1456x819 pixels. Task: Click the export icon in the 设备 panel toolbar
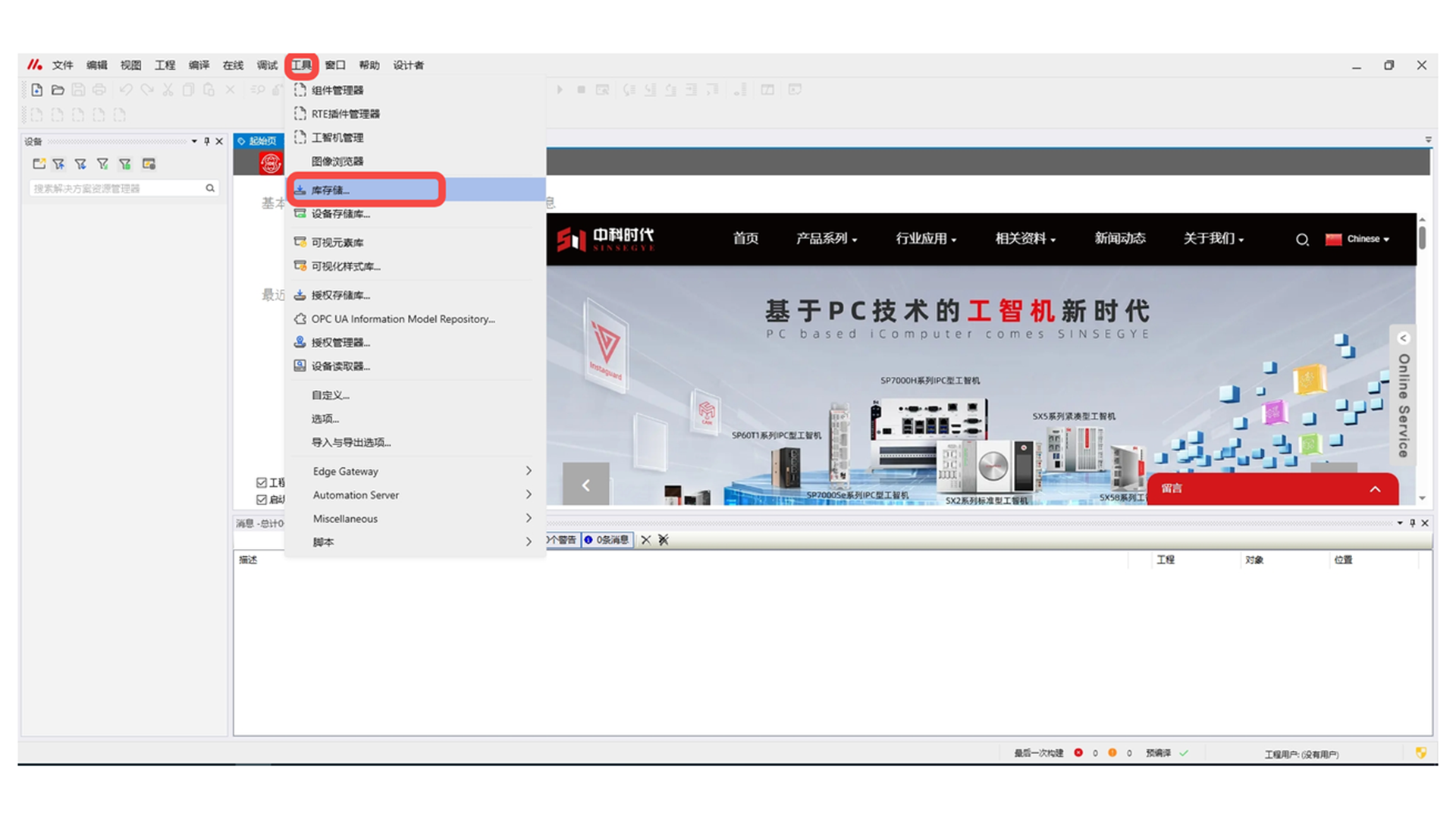click(39, 164)
